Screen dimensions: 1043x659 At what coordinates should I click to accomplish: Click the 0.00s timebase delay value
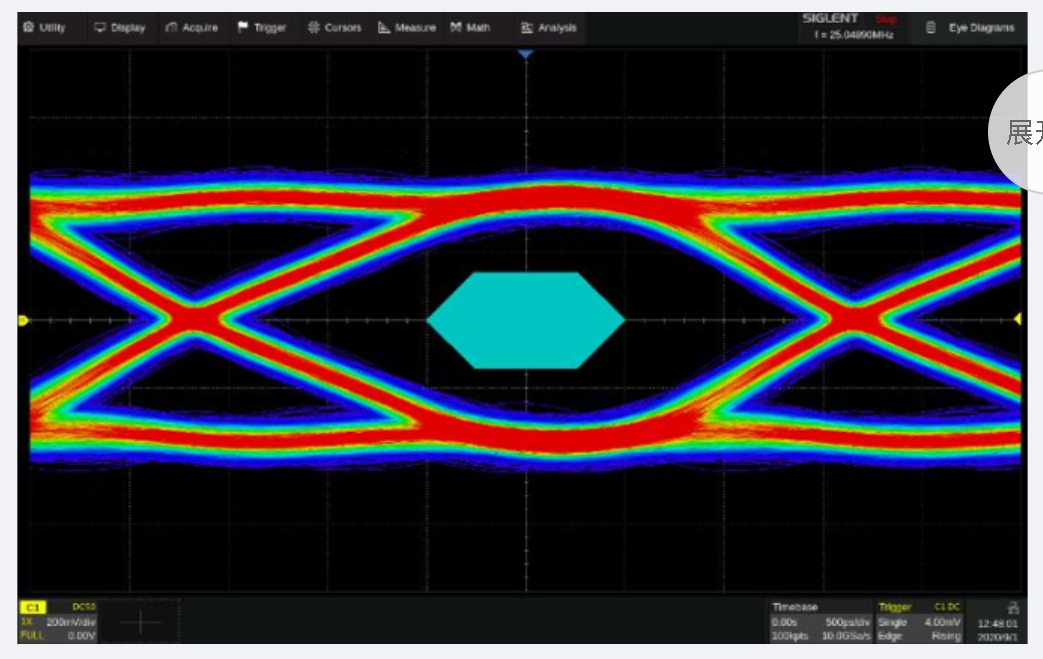click(x=784, y=622)
